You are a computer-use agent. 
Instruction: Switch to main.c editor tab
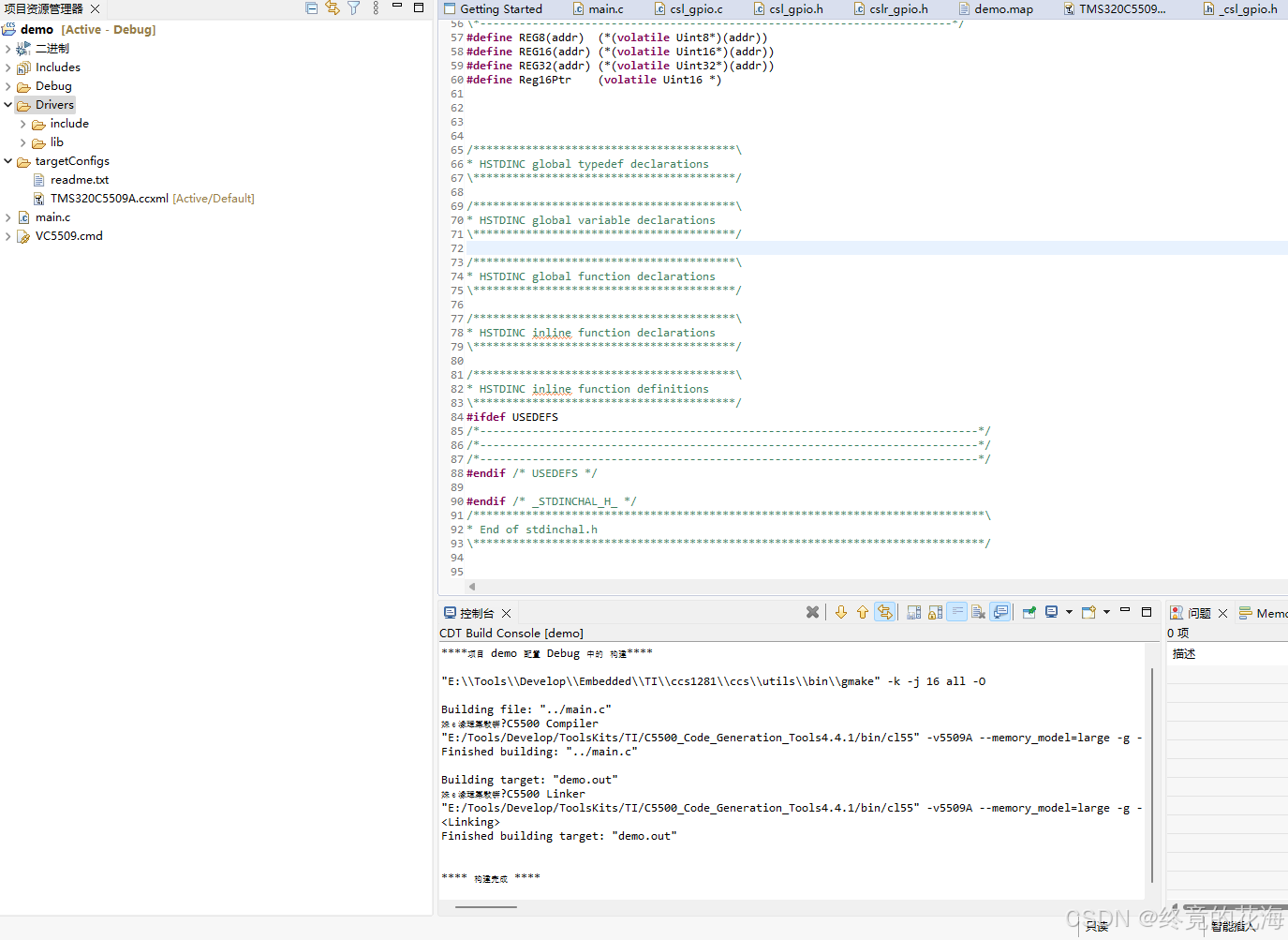point(598,9)
